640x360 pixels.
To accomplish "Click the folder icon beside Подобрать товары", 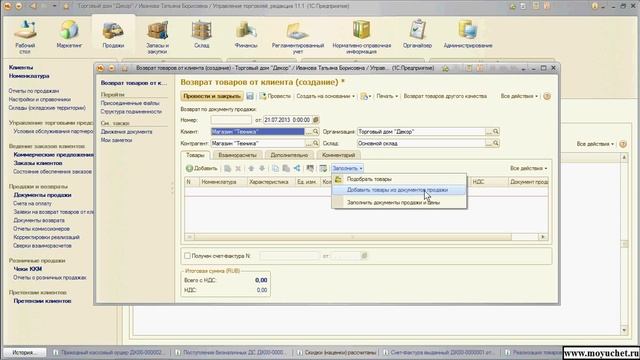I will coord(338,179).
